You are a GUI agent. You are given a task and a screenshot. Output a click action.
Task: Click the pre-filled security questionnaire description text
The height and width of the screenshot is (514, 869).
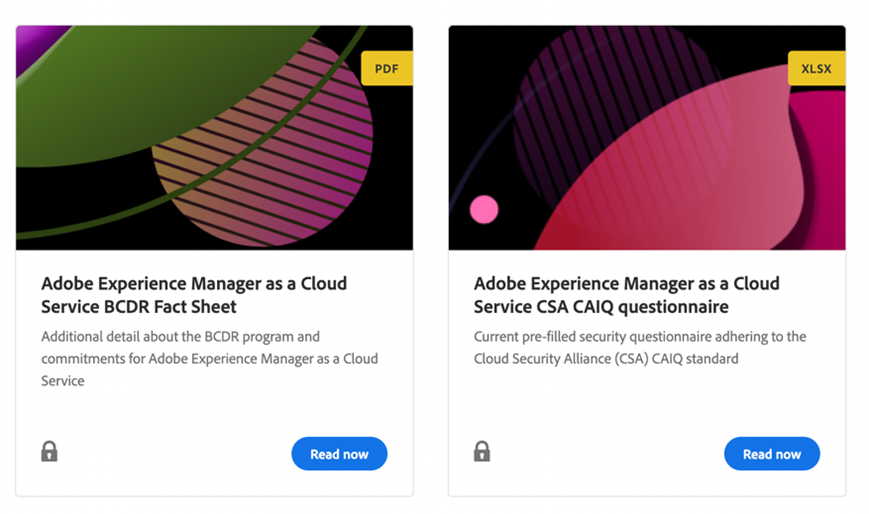point(640,347)
